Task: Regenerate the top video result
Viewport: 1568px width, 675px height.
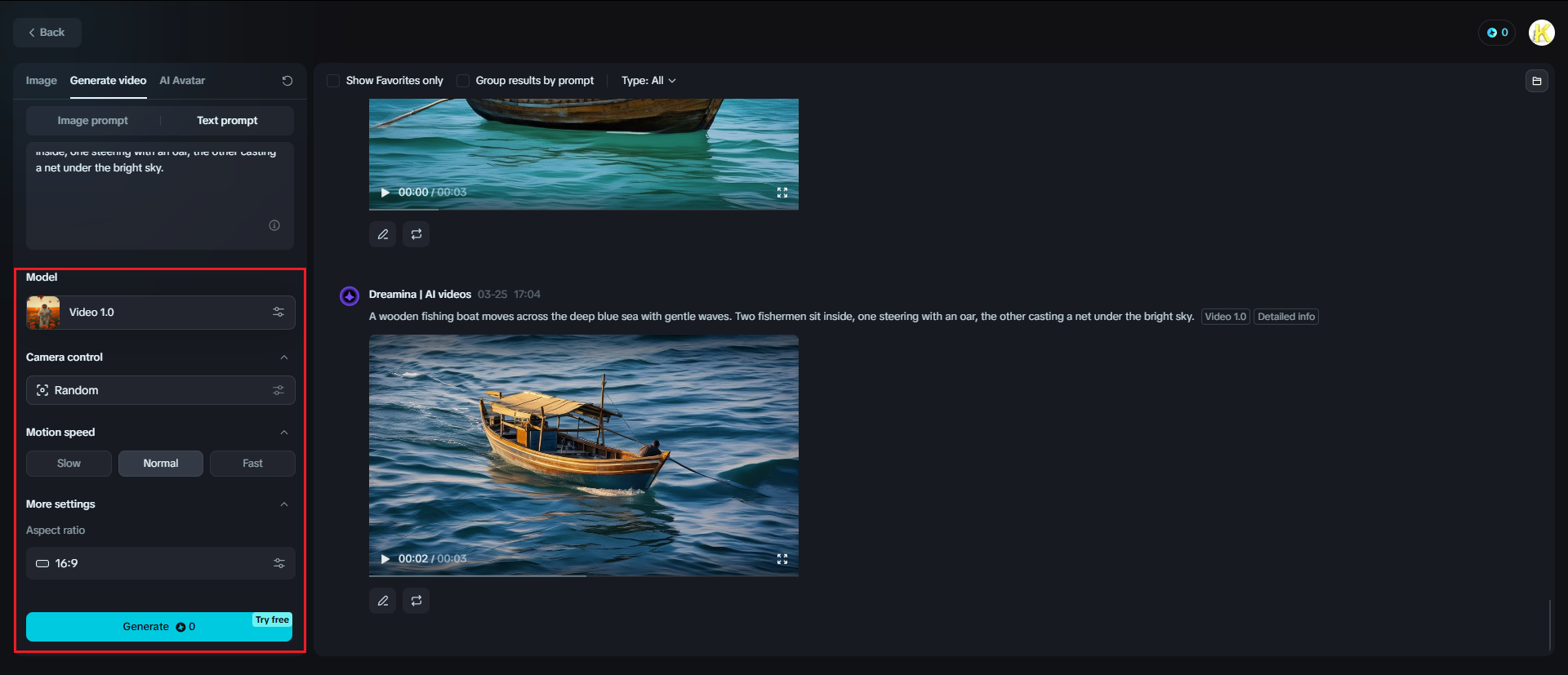Action: pyautogui.click(x=416, y=234)
